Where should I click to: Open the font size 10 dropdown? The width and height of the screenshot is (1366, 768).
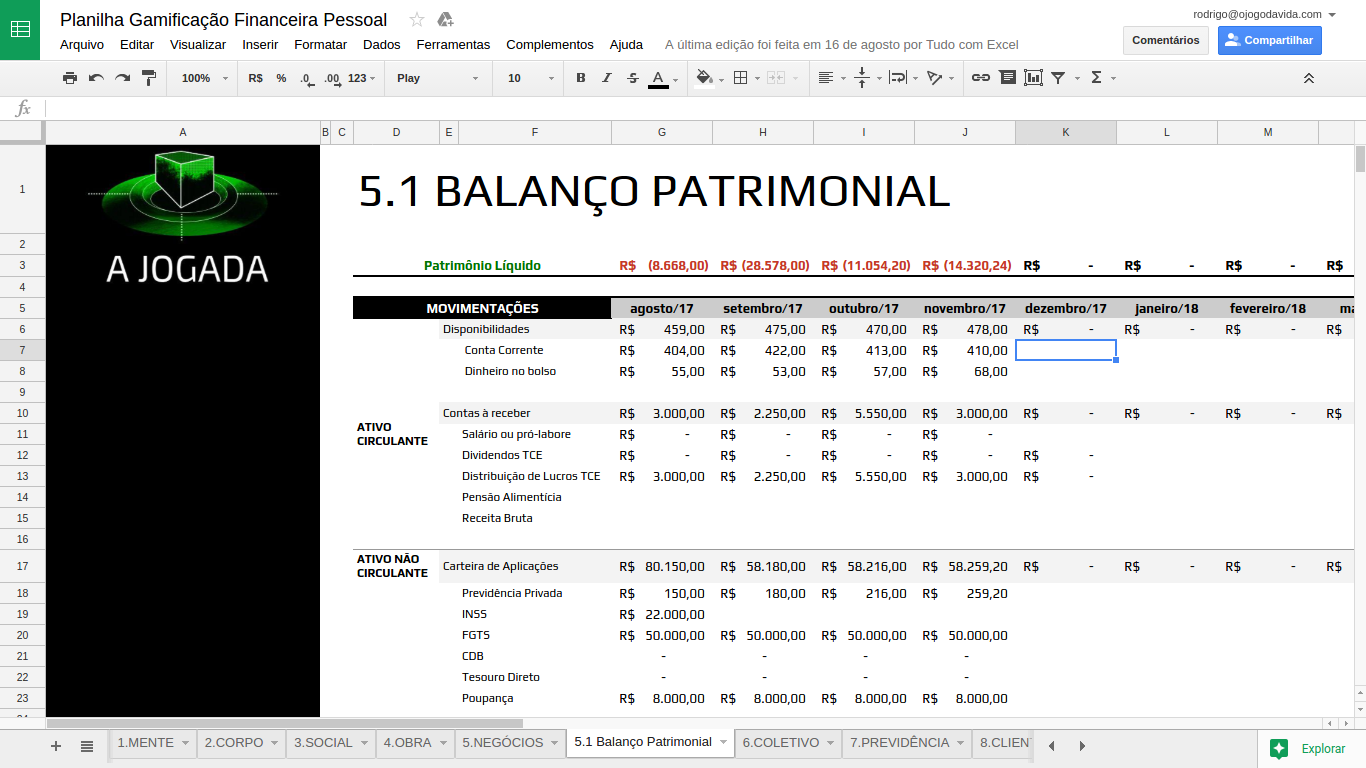pyautogui.click(x=531, y=78)
